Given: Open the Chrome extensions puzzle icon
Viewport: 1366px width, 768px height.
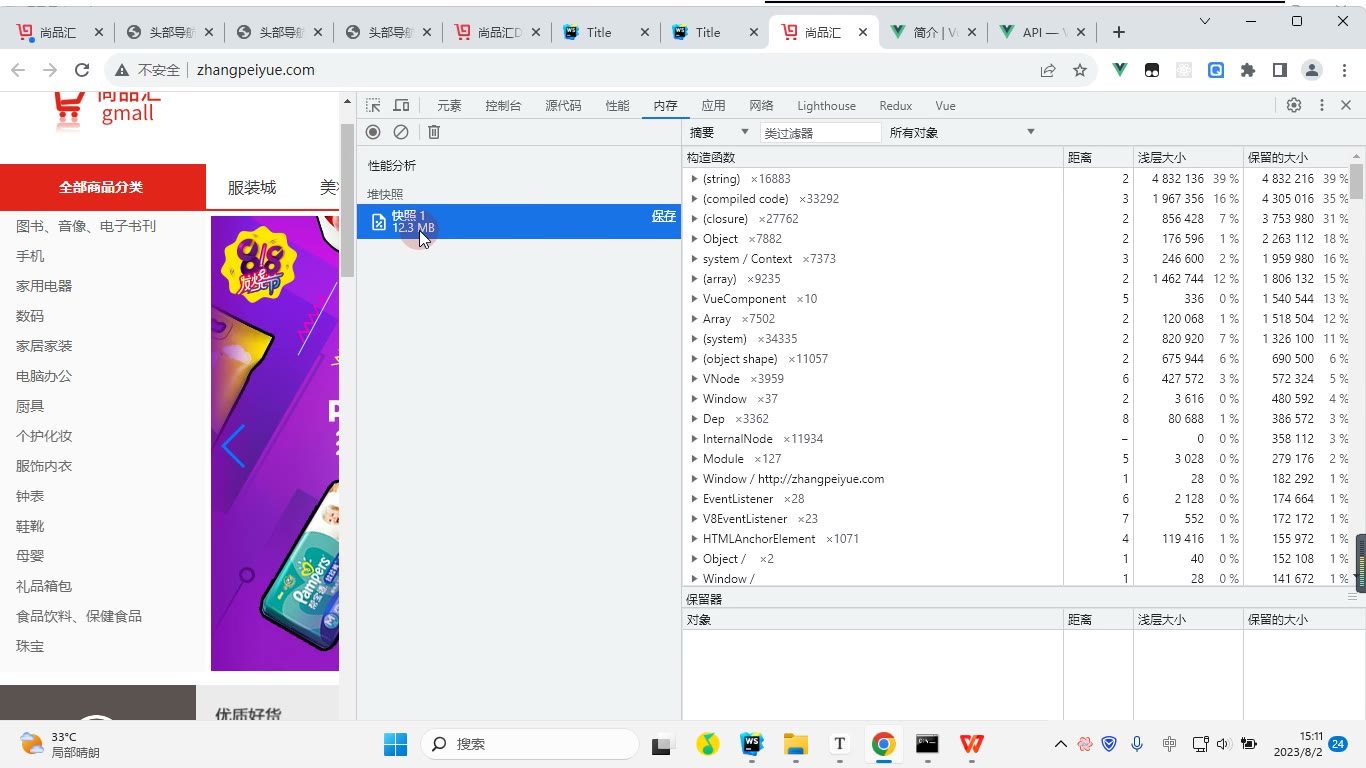Looking at the screenshot, I should [x=1248, y=70].
